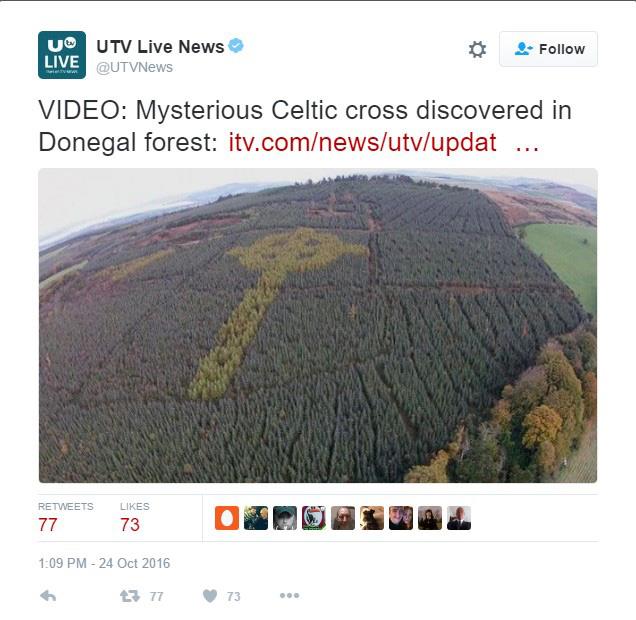The width and height of the screenshot is (636, 620).
Task: Click the reply arrow icon
Action: click(x=48, y=596)
